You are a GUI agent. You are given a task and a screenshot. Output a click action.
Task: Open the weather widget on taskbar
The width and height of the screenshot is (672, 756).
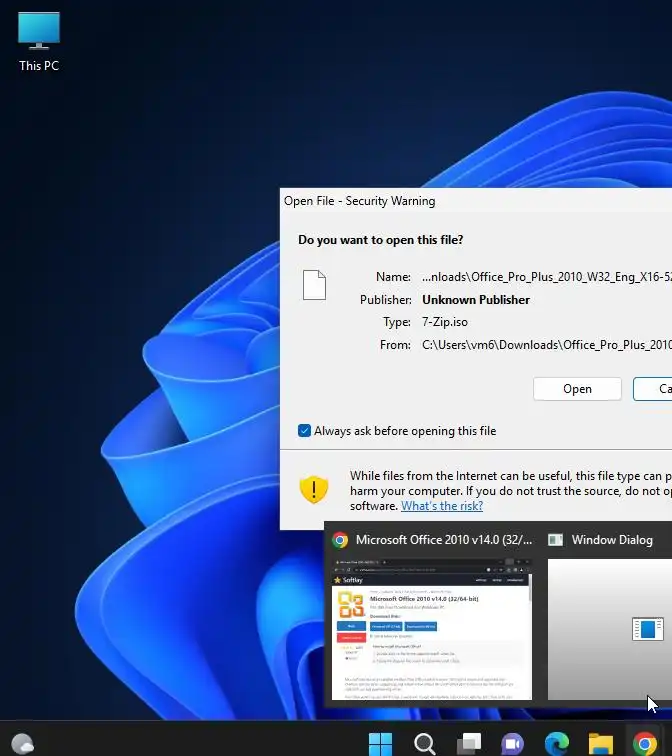tap(23, 743)
